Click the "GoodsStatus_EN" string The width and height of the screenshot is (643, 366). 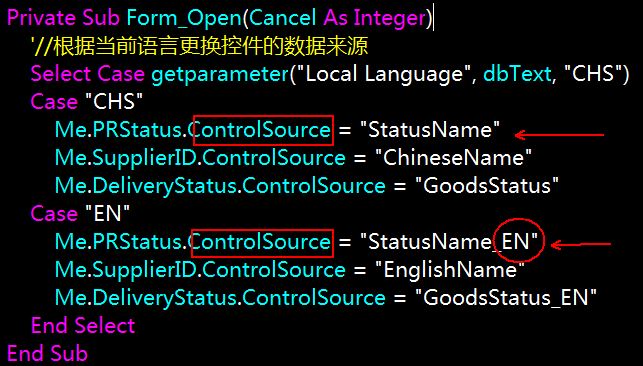click(x=506, y=298)
